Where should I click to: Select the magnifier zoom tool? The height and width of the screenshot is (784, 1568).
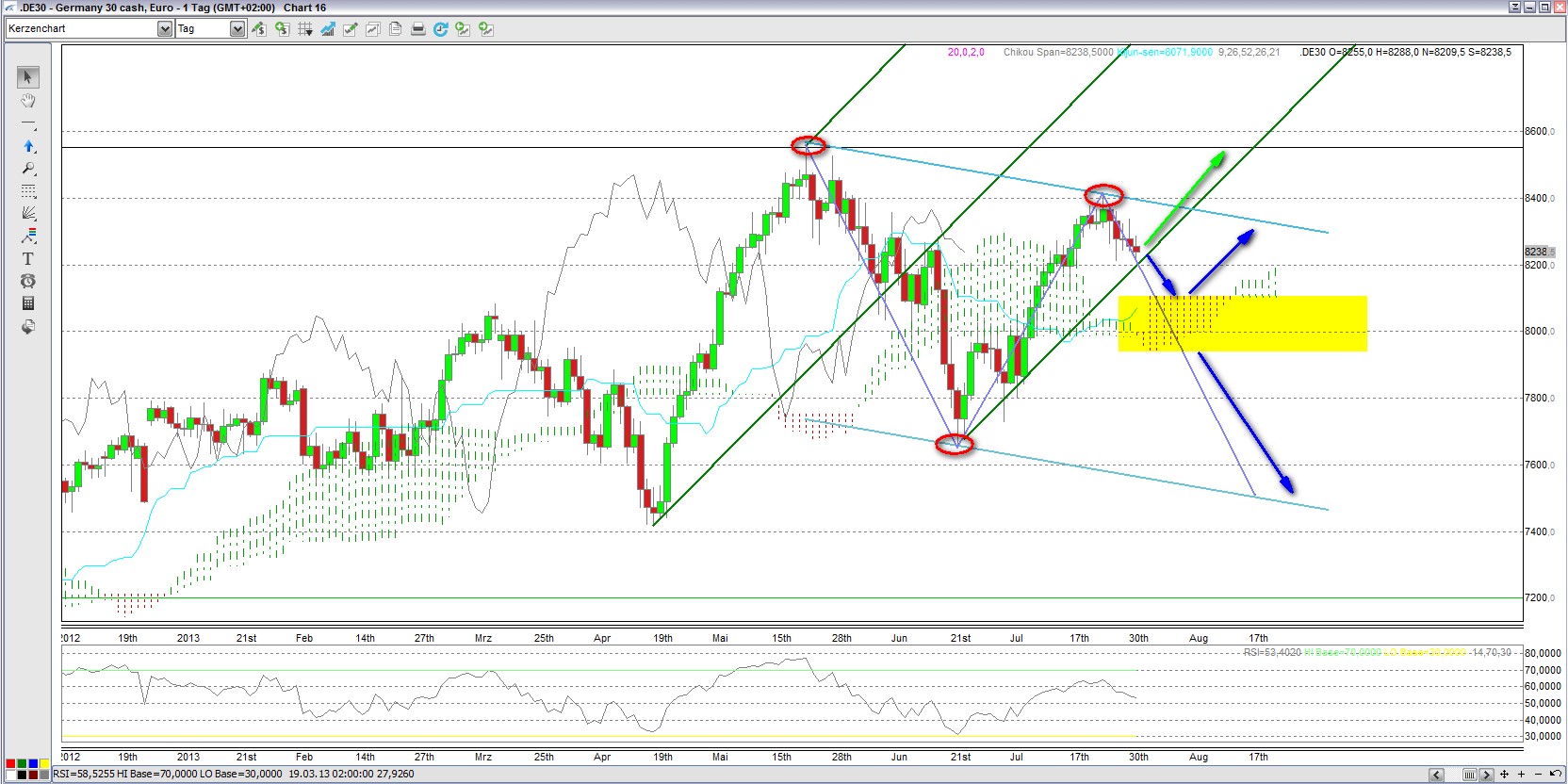tap(27, 169)
